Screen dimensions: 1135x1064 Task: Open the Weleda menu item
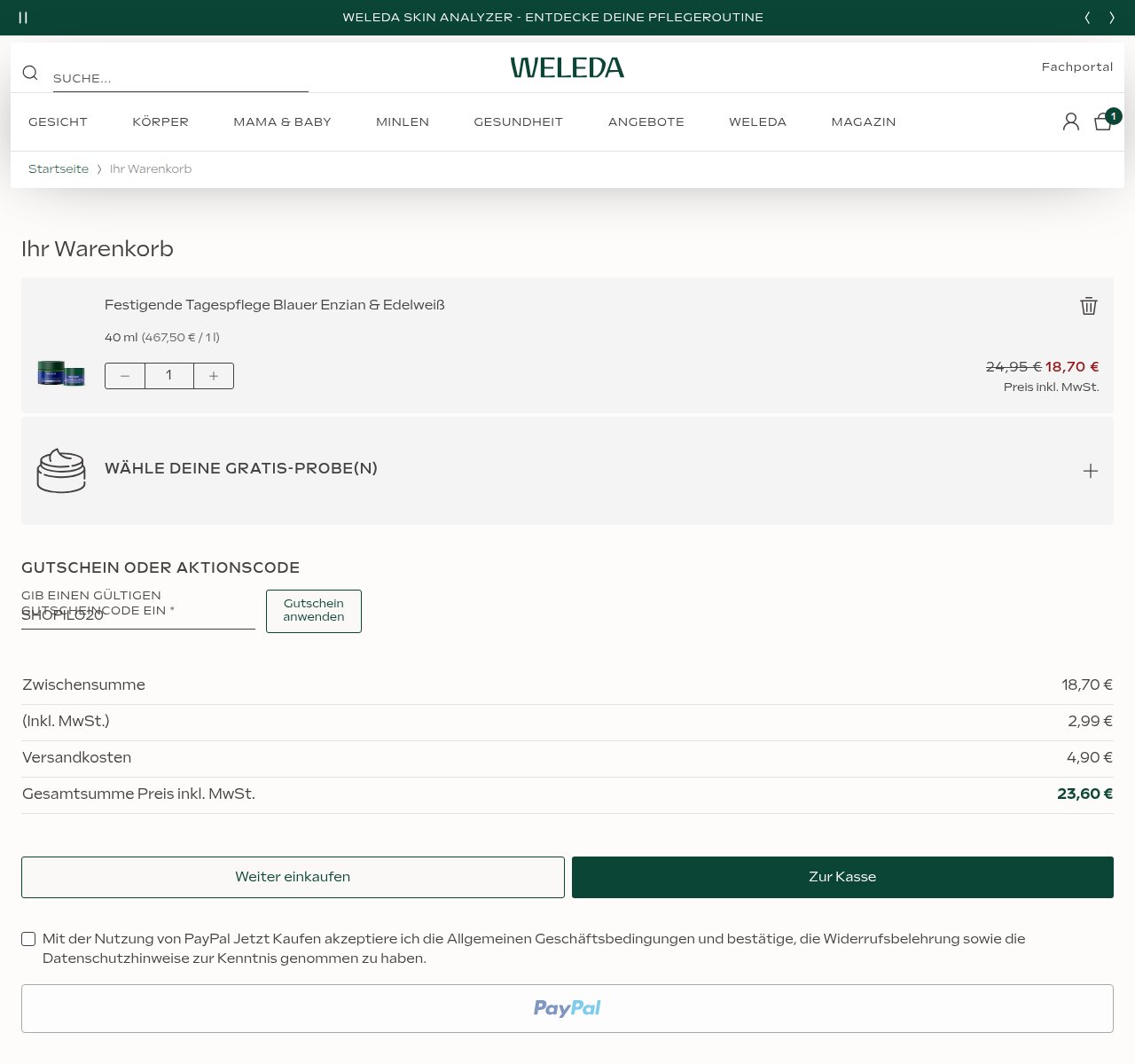click(x=757, y=121)
